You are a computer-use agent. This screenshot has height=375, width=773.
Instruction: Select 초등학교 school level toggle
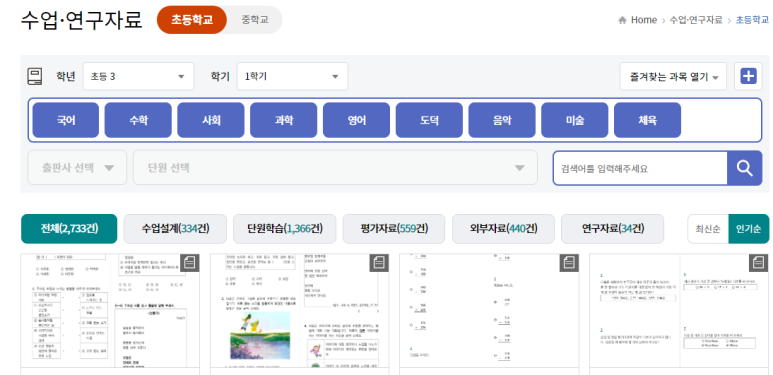click(192, 20)
